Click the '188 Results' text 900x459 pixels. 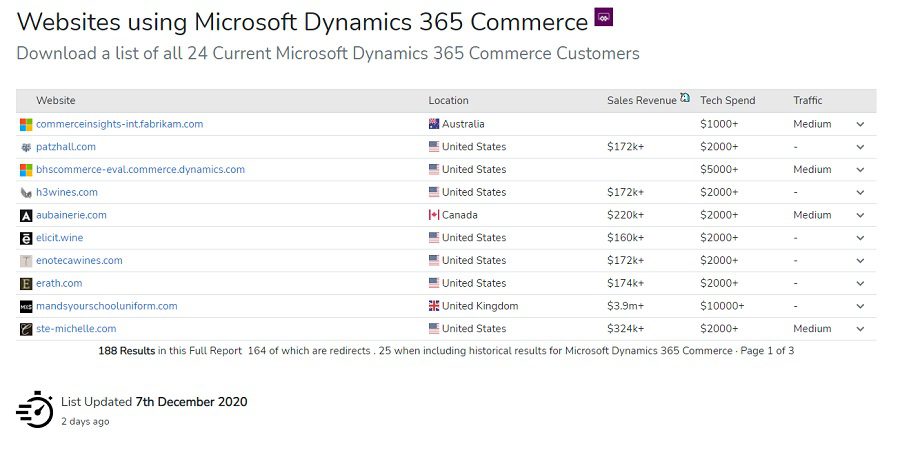[127, 351]
